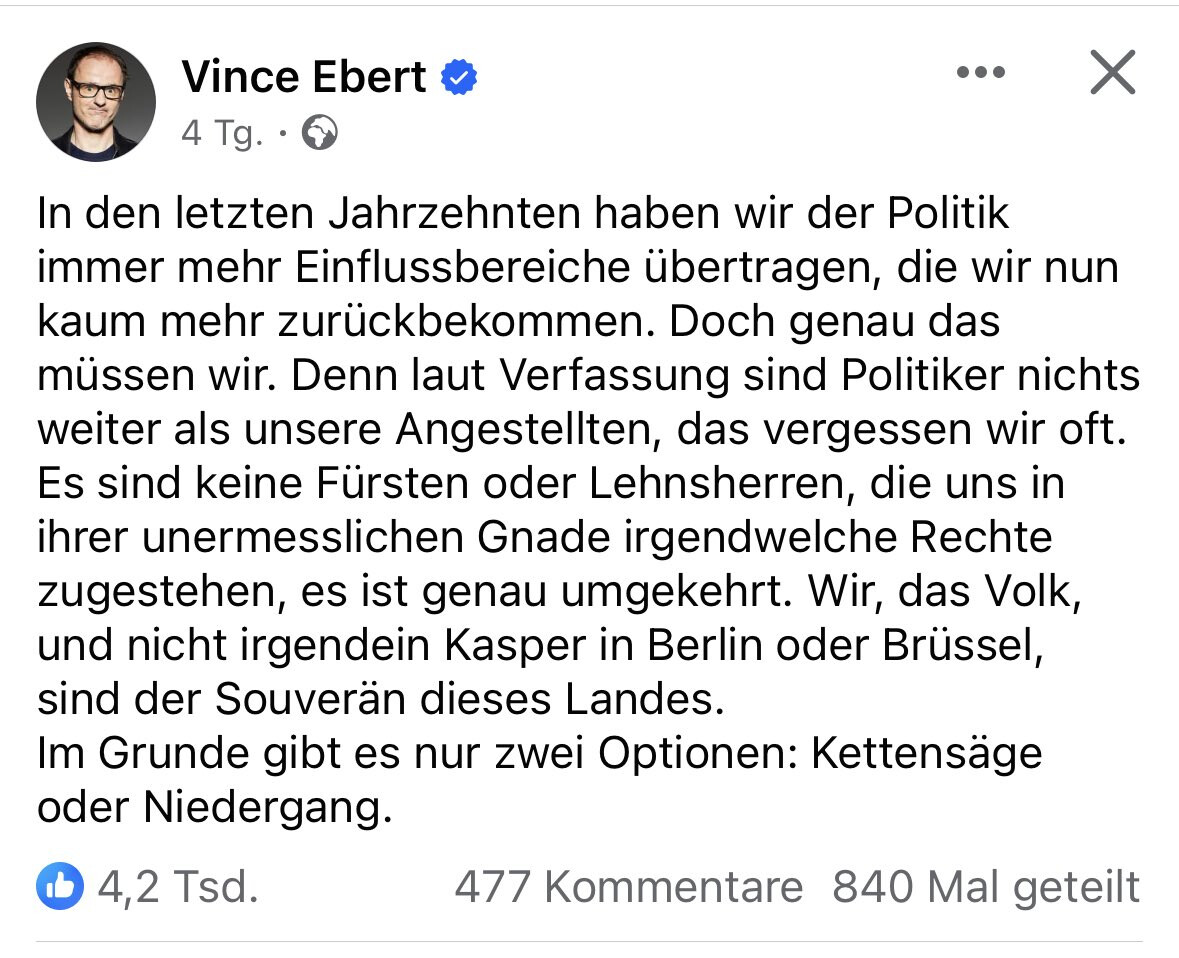Open the Vince Ebert profile name link
This screenshot has height=958, width=1179.
tap(304, 77)
